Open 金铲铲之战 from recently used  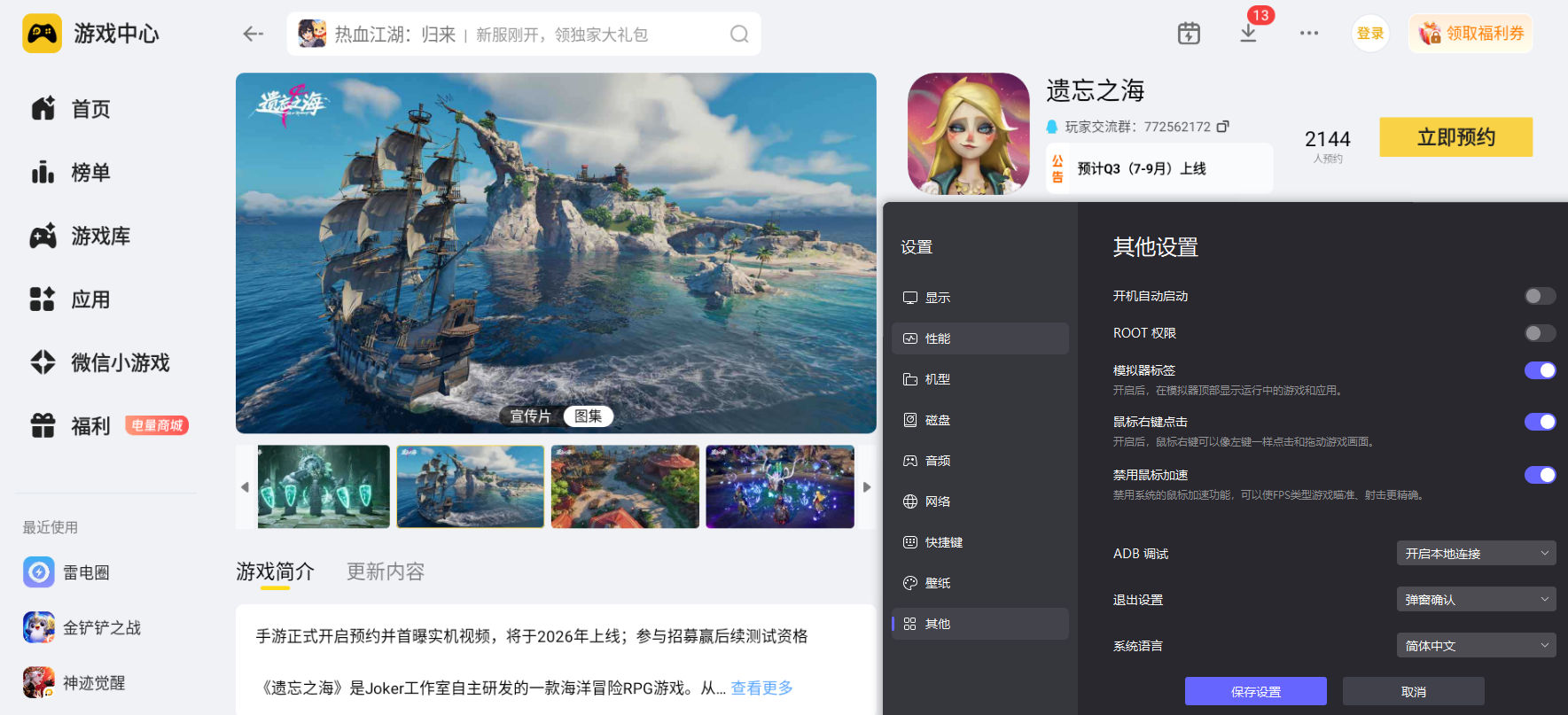82,627
